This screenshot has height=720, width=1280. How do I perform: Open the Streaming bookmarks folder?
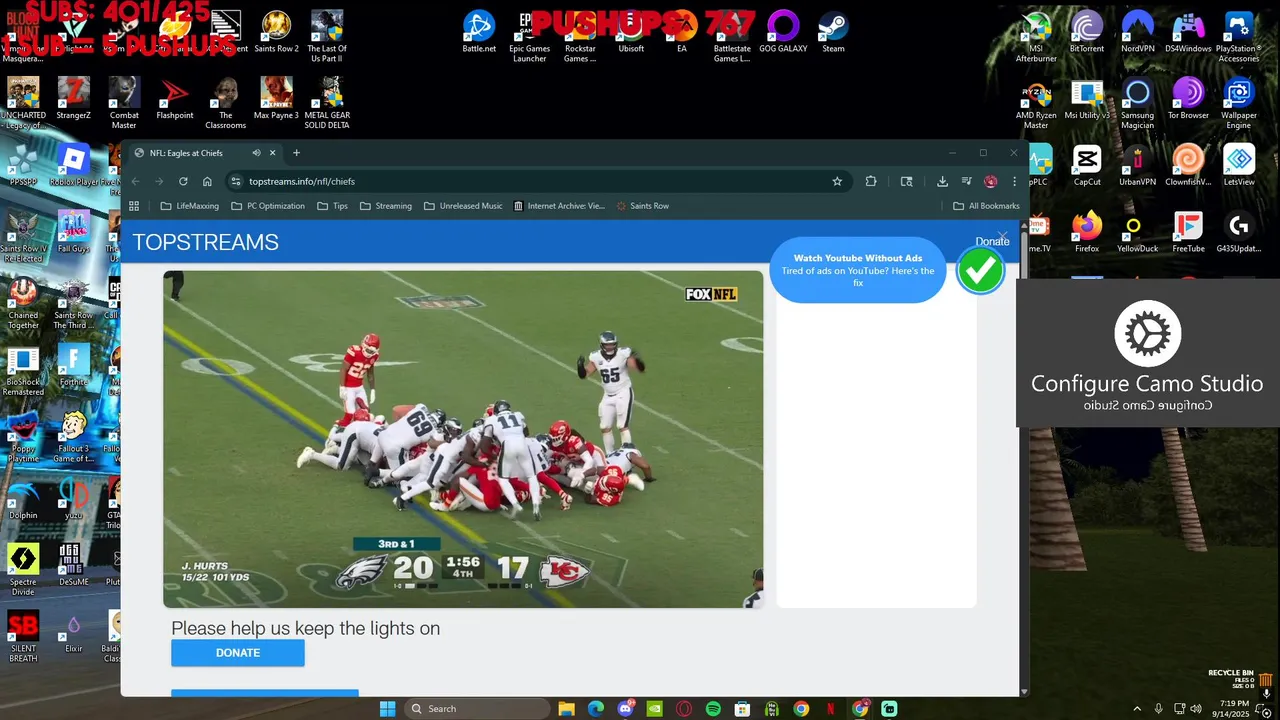385,206
